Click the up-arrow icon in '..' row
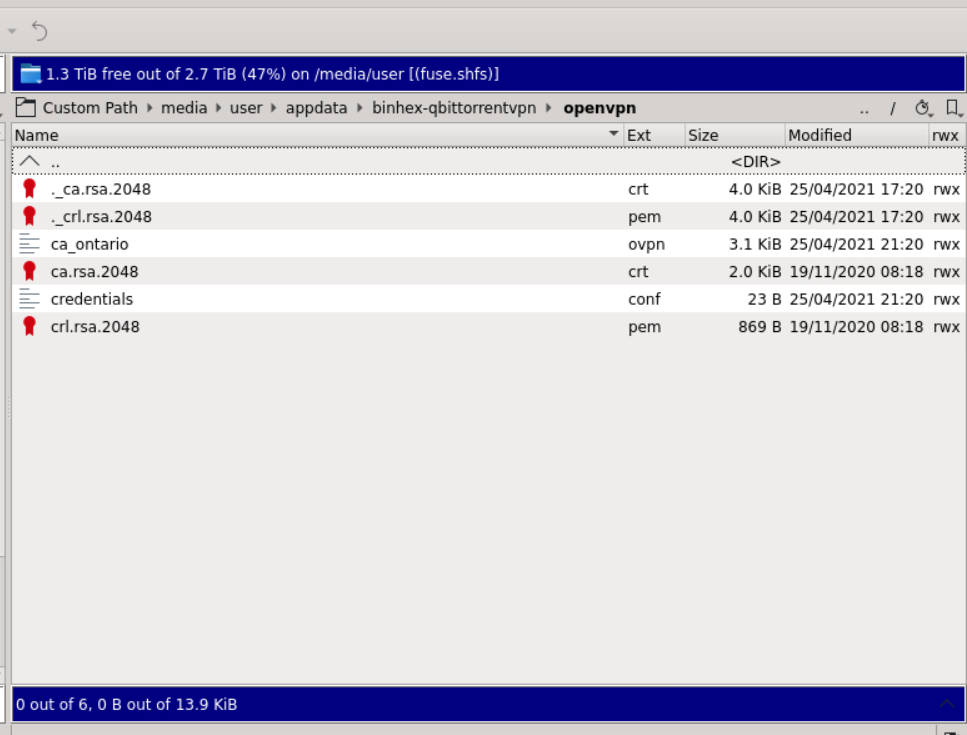The width and height of the screenshot is (967, 735). (30, 162)
